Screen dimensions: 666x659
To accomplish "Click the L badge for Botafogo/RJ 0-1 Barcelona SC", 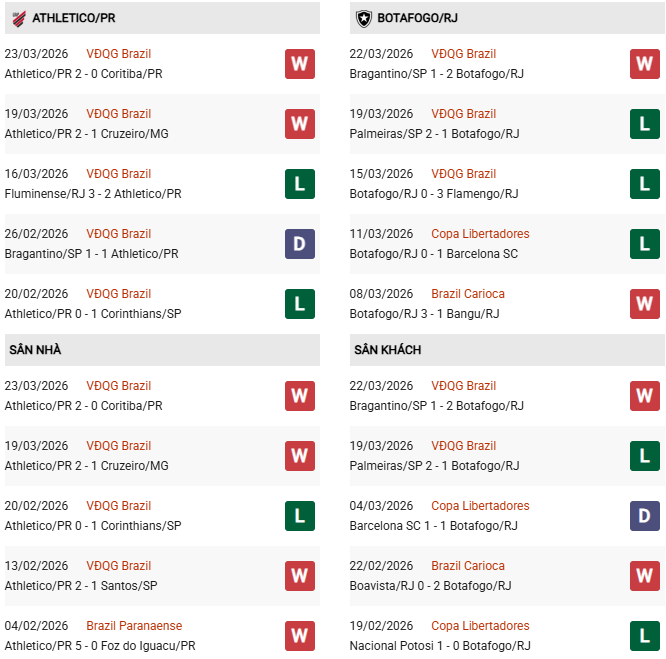I will (x=645, y=244).
